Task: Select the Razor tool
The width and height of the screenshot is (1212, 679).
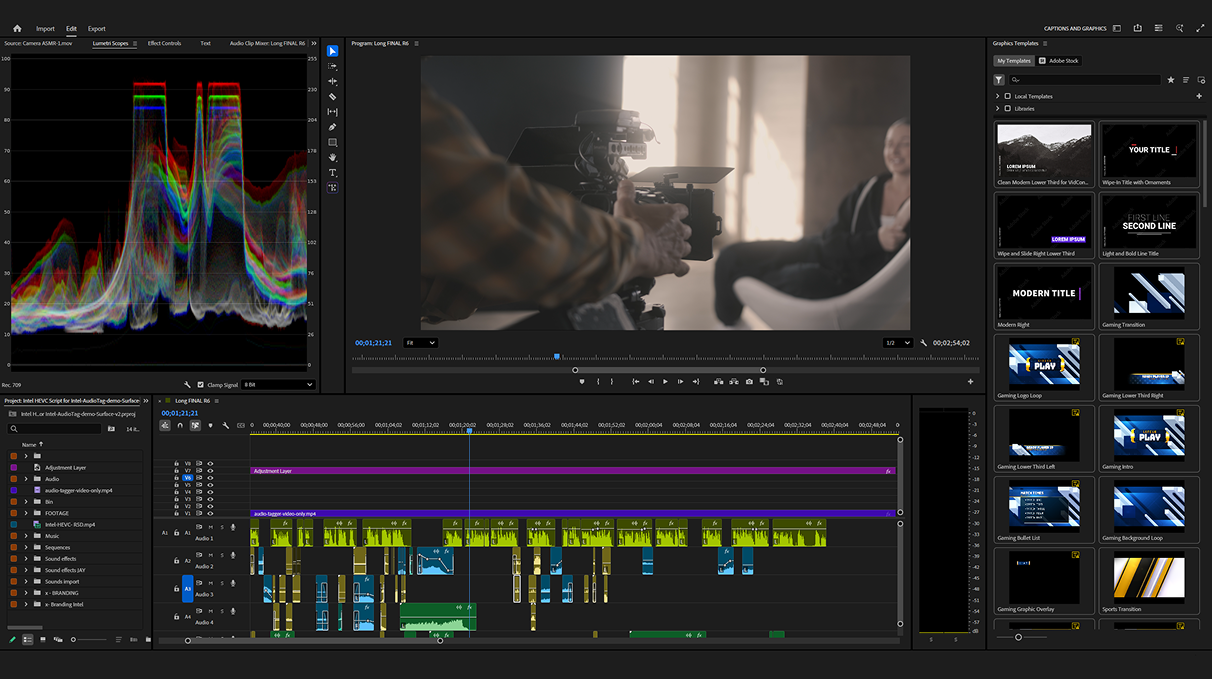Action: [333, 97]
